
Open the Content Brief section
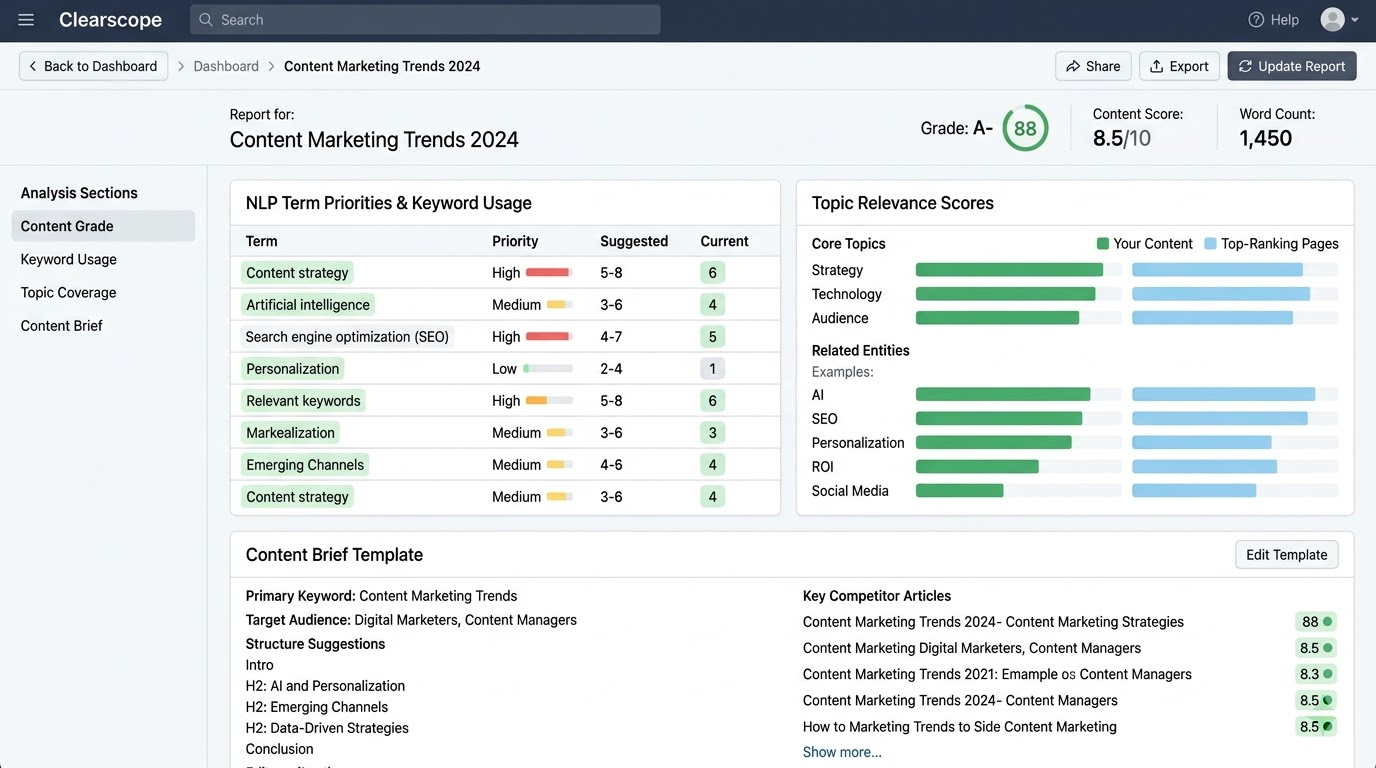(x=62, y=325)
